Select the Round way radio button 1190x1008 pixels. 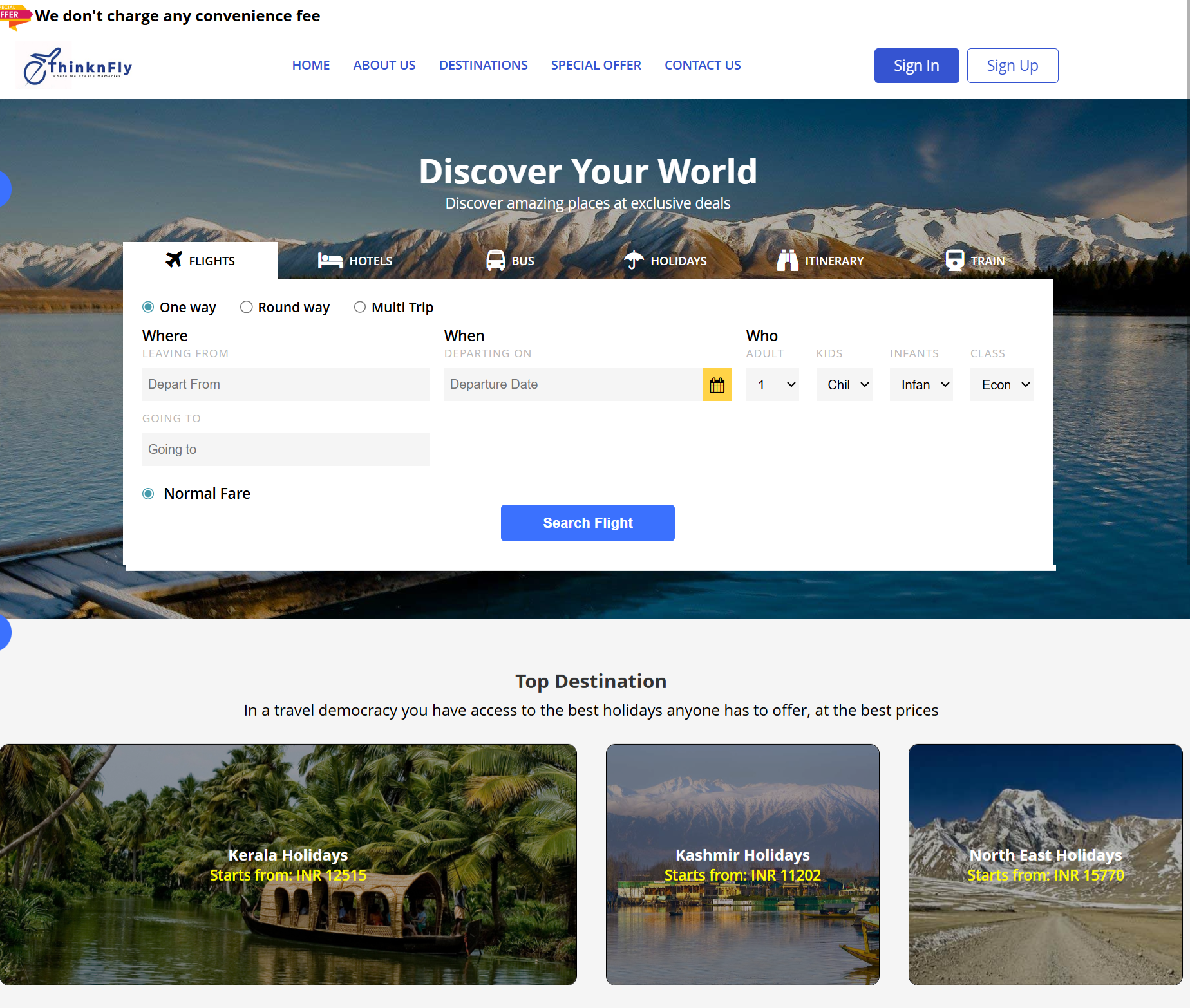pyautogui.click(x=246, y=307)
